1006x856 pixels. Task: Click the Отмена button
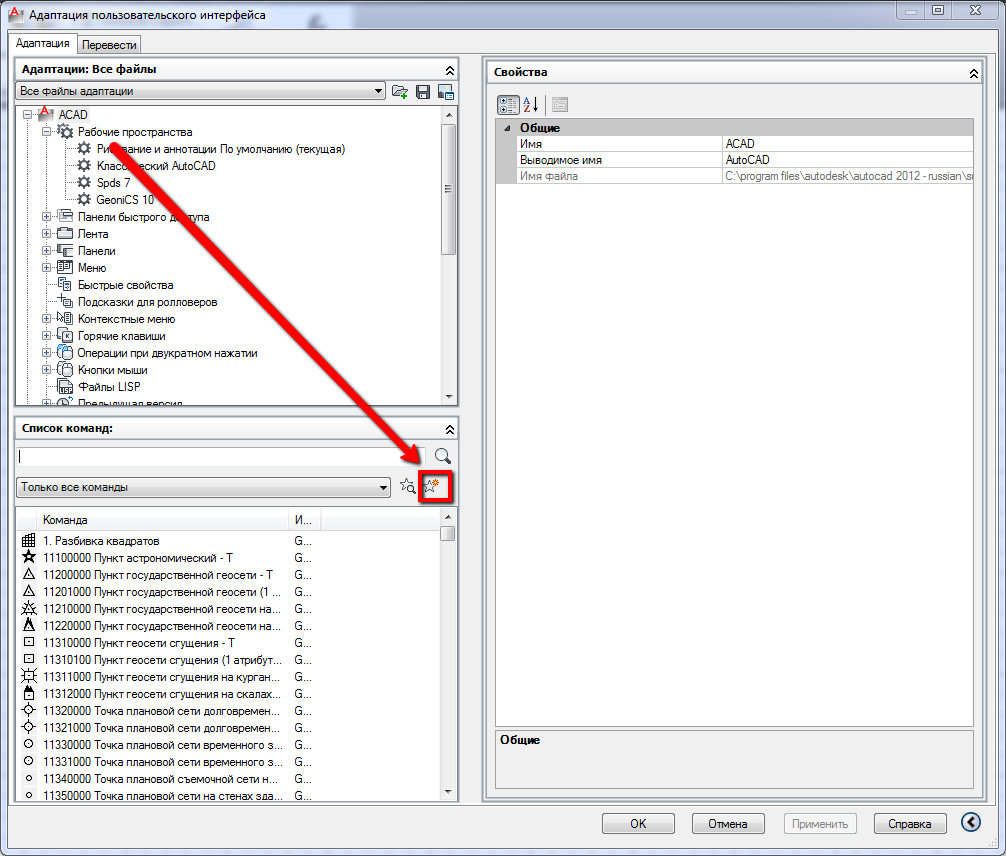pyautogui.click(x=728, y=823)
